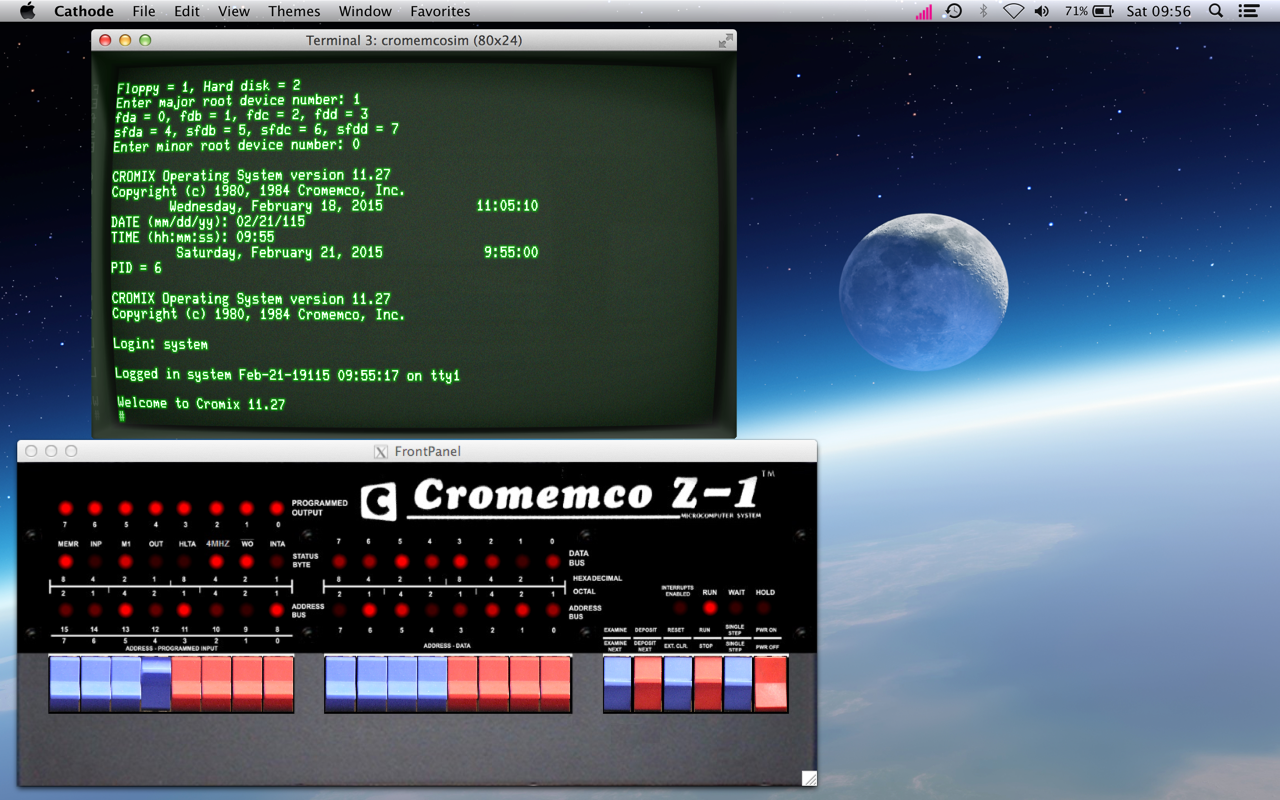Toggle Address-Data switch 6
This screenshot has width=1280, height=800.
(372, 684)
